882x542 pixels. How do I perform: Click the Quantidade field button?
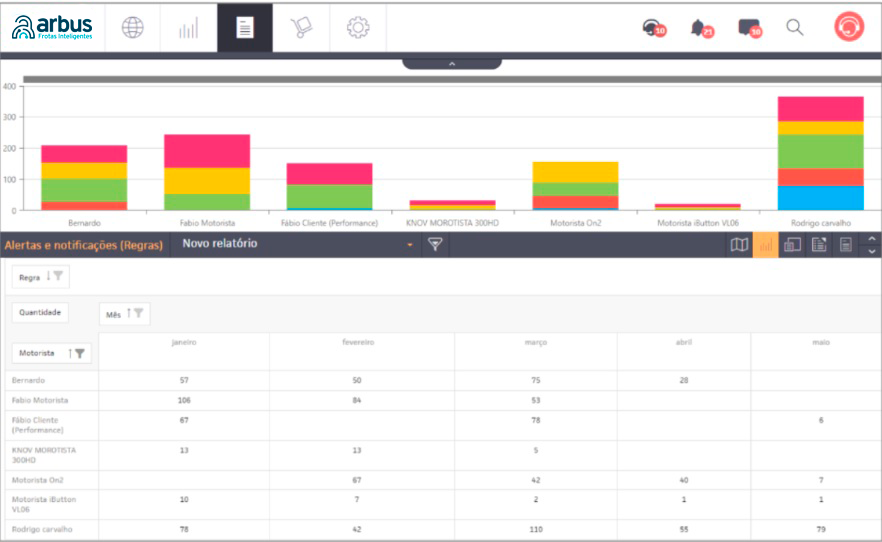(40, 312)
